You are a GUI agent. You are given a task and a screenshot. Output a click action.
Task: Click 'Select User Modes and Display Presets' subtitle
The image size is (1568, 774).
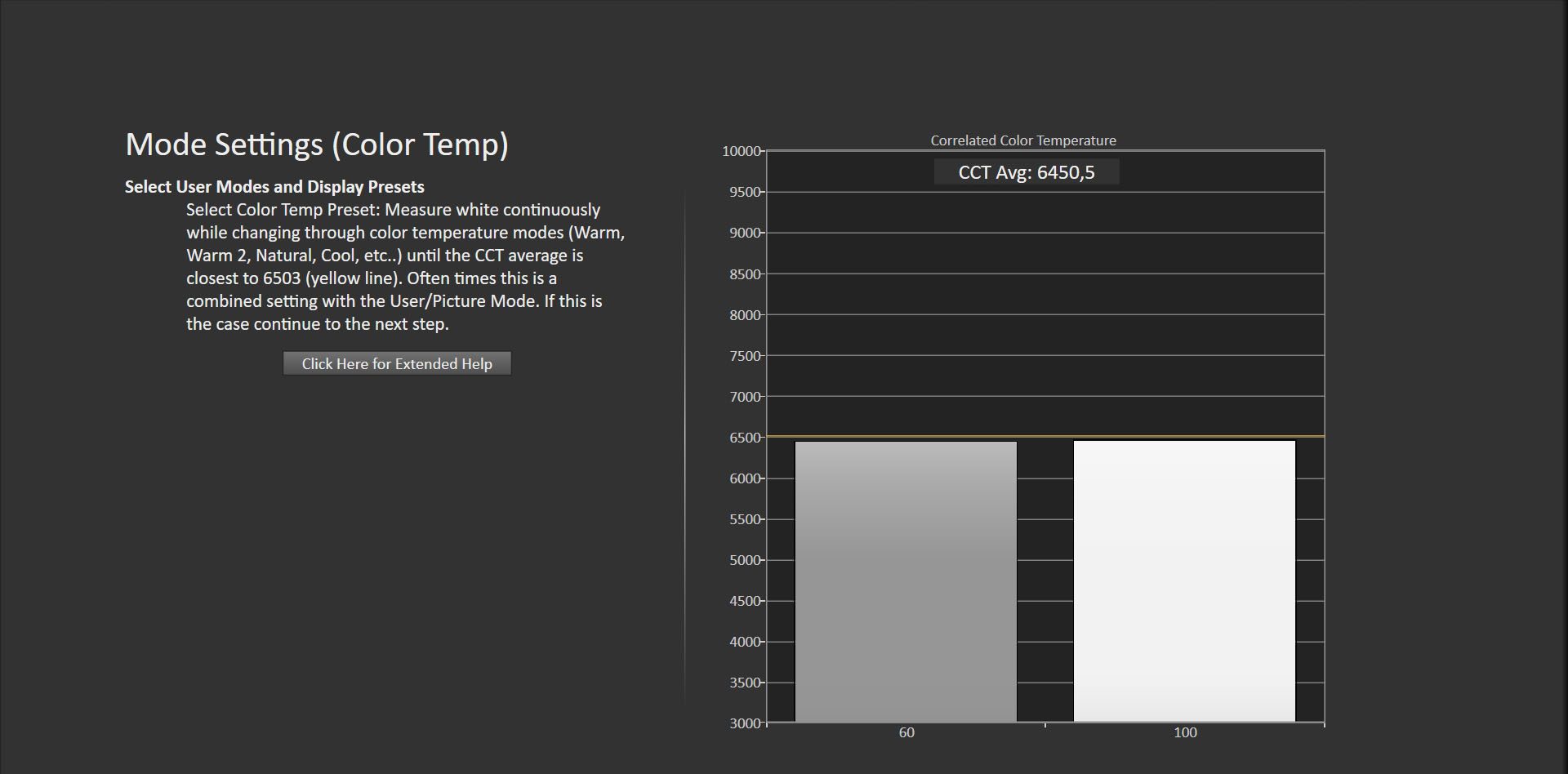(x=274, y=187)
